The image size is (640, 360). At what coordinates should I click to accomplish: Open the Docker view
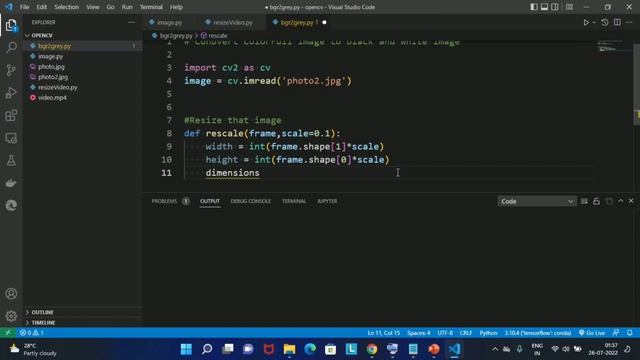[x=11, y=183]
